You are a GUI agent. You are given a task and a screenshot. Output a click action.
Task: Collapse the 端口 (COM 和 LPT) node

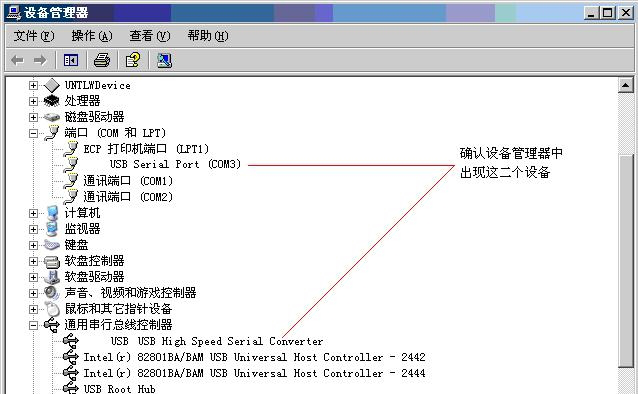tap(33, 133)
